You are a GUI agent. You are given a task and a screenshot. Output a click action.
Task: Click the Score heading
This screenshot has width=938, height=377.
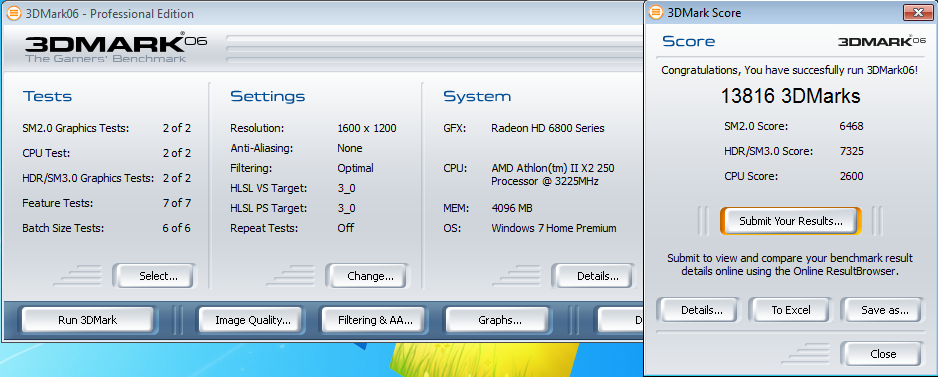(689, 41)
